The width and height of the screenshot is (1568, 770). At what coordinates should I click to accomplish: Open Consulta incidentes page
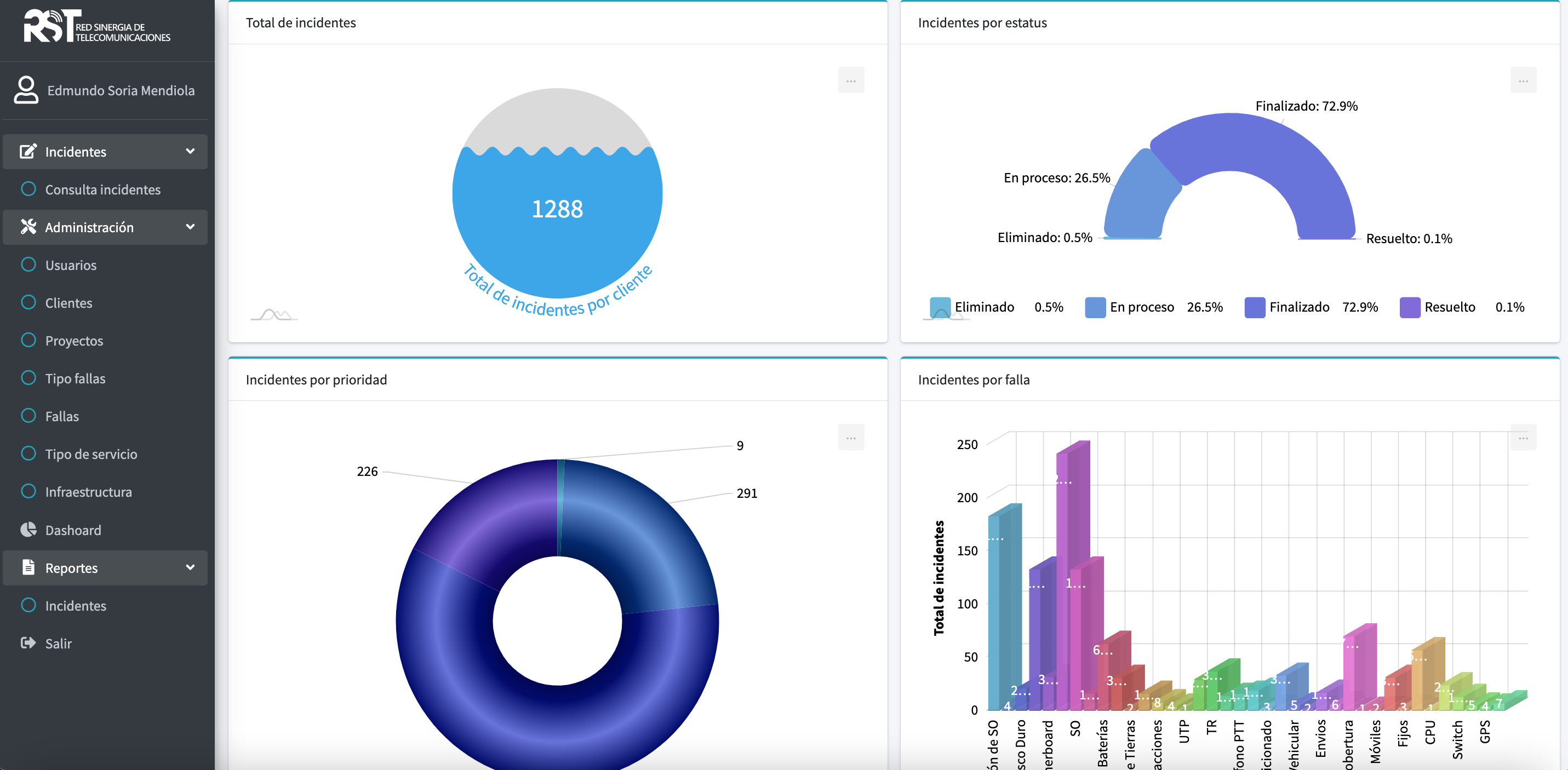click(x=103, y=189)
